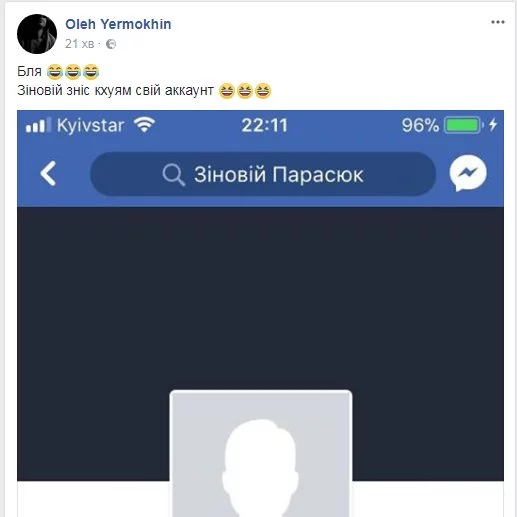The image size is (517, 517).
Task: Open the default silhouette profile picture
Action: click(261, 453)
